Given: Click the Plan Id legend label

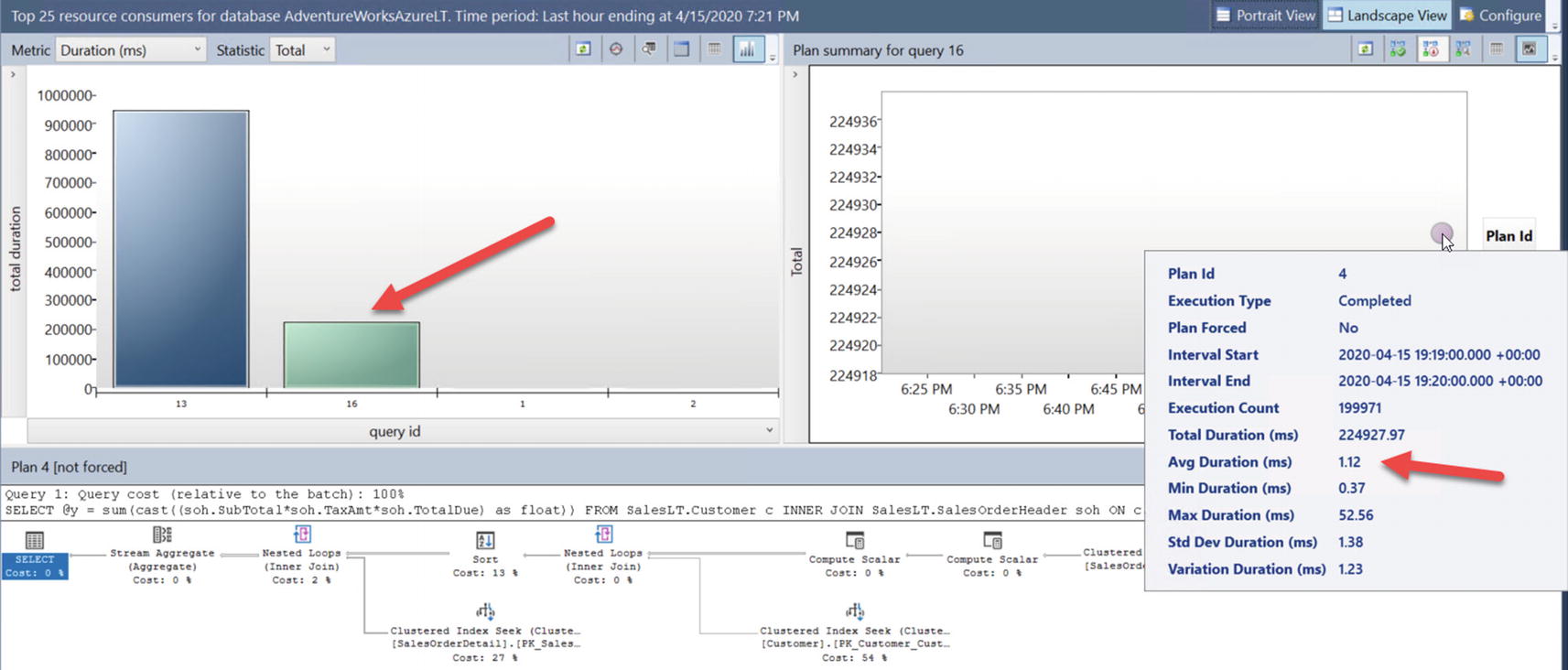Looking at the screenshot, I should [1509, 236].
